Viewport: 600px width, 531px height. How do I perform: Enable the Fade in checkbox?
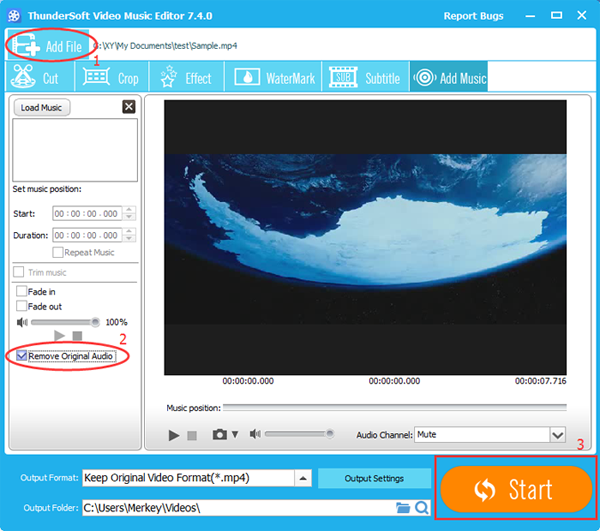click(x=21, y=291)
